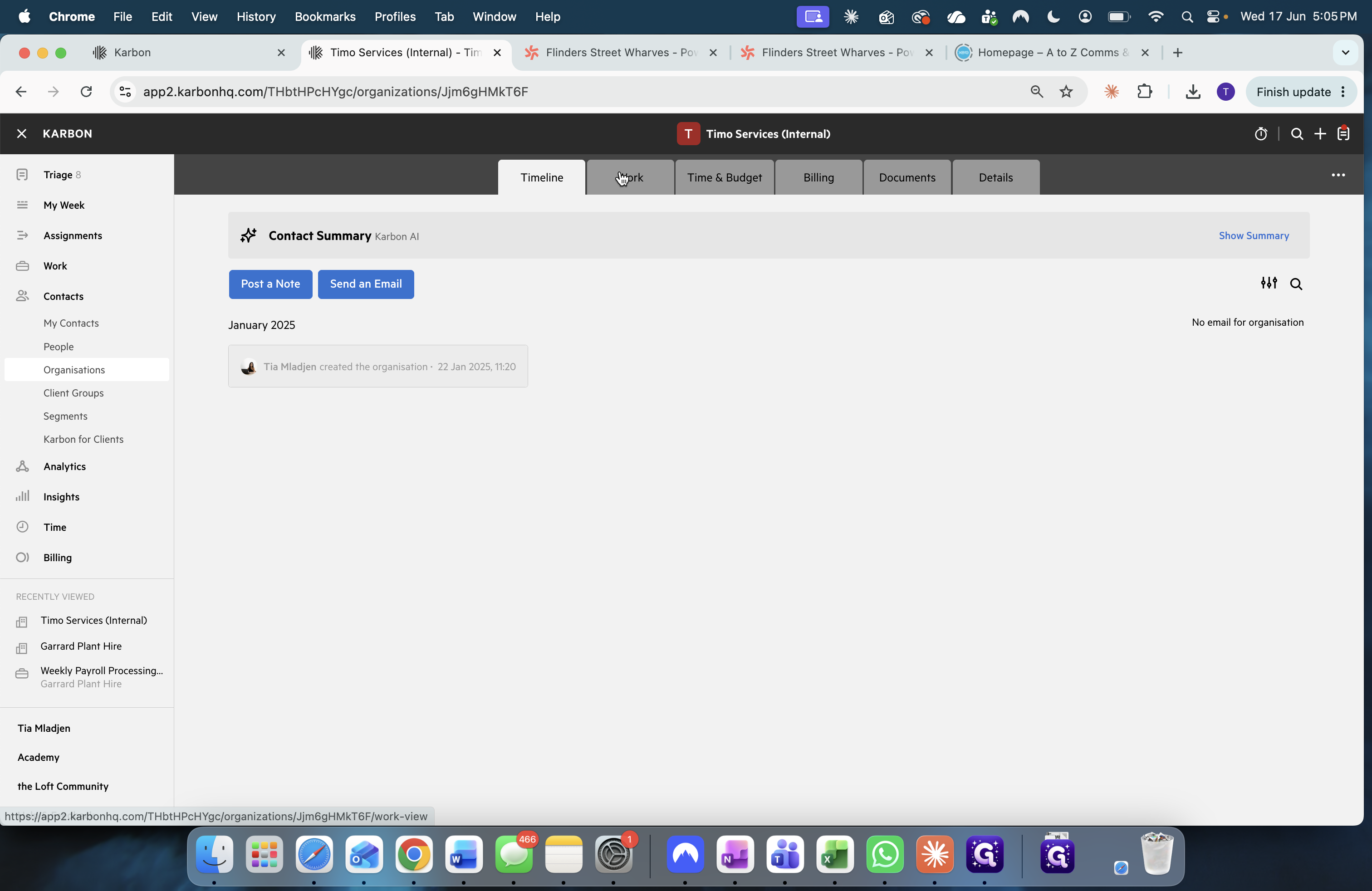Click the Contact Summary sparkle icon
Image resolution: width=1372 pixels, height=891 pixels.
(x=249, y=235)
